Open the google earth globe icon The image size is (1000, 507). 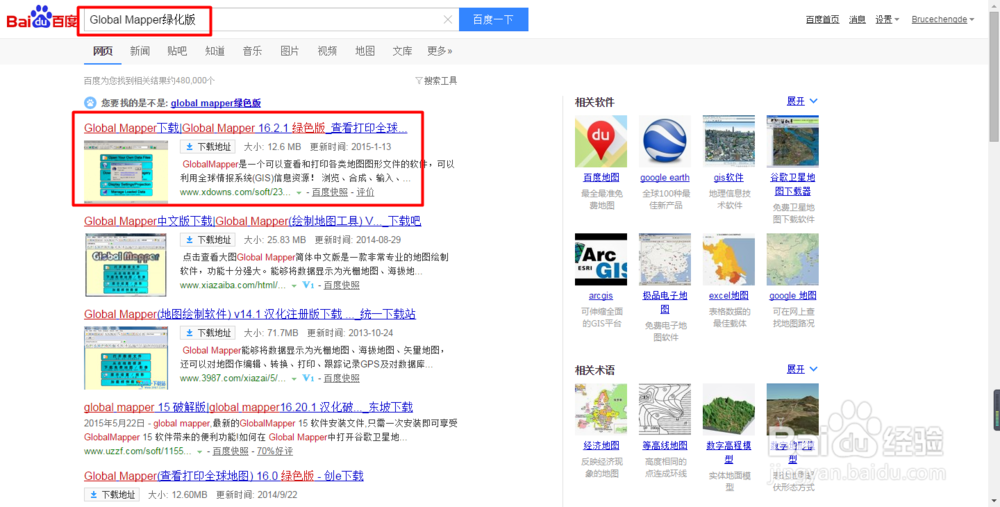click(x=665, y=142)
